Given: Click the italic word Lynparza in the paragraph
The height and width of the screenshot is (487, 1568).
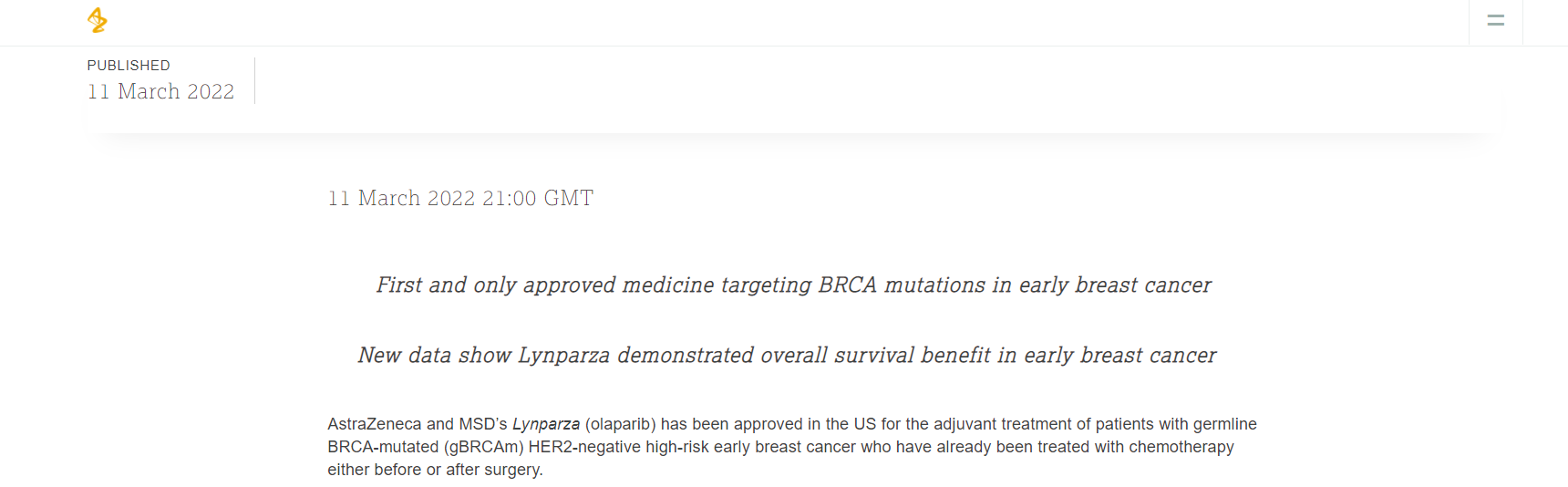Looking at the screenshot, I should click(546, 424).
